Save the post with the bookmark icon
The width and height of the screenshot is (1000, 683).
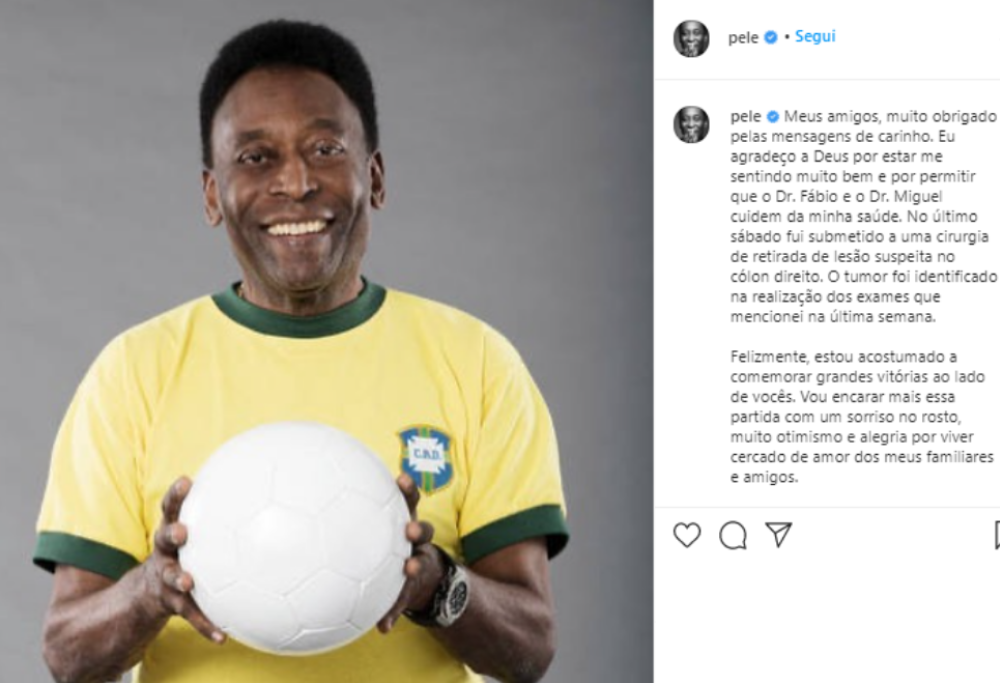click(997, 534)
